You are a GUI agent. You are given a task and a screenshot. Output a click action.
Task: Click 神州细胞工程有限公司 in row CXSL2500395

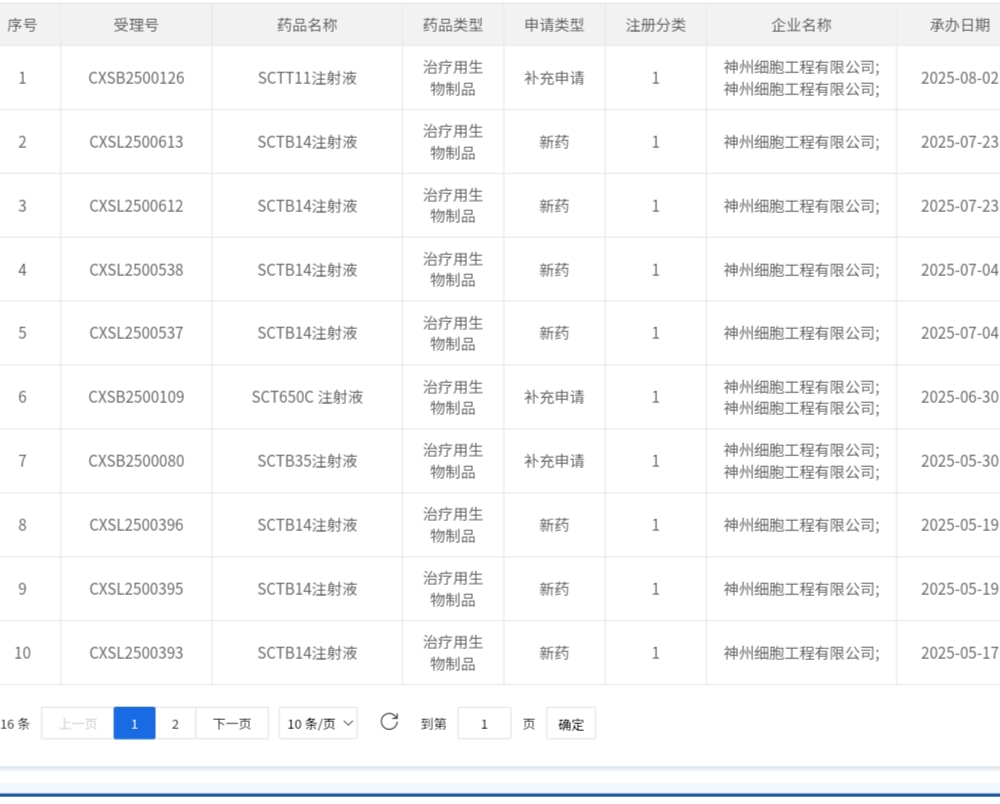point(801,588)
